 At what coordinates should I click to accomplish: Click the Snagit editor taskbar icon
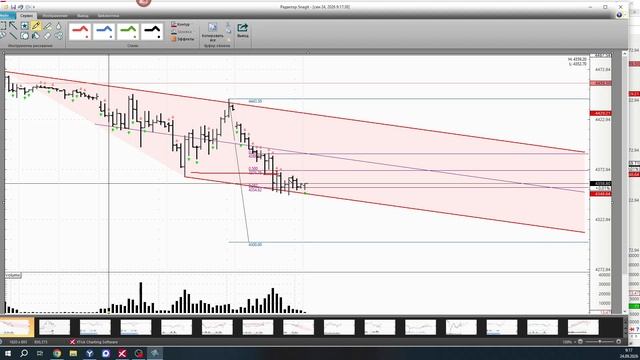pyautogui.click(x=155, y=353)
